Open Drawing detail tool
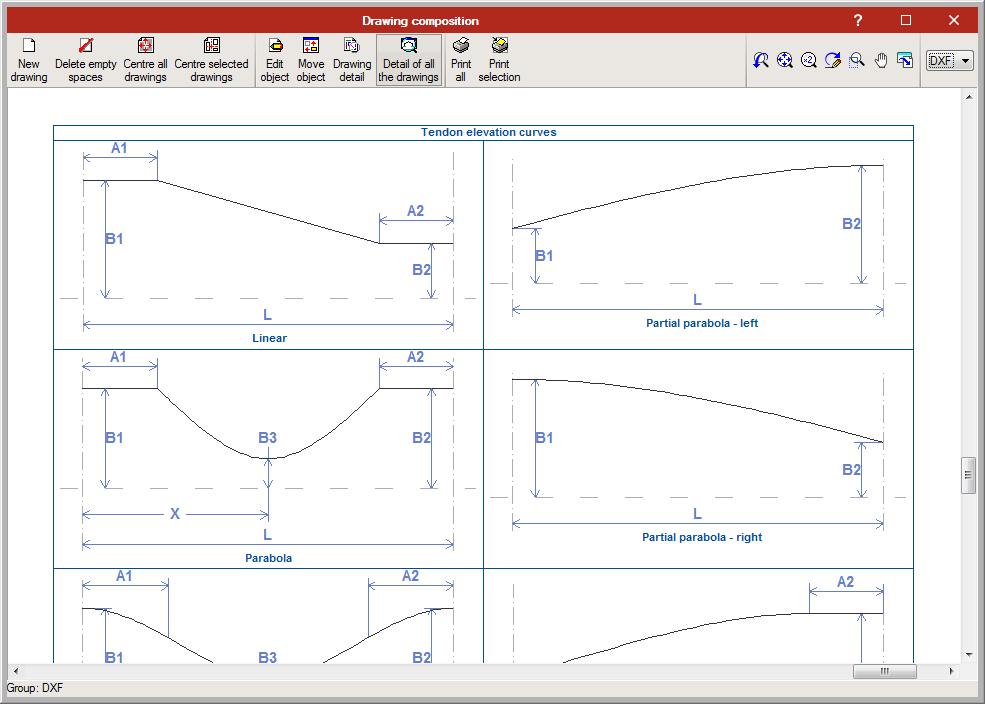Screen dimensions: 985x704 [351, 60]
